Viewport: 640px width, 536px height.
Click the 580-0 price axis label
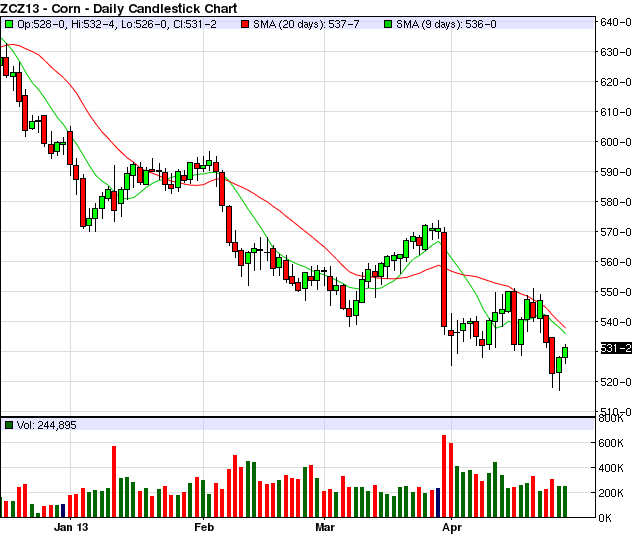(616, 202)
